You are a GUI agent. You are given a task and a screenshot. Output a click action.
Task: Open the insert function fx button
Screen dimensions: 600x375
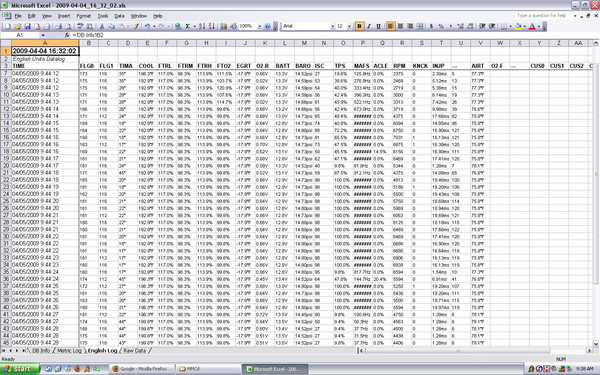pos(67,35)
